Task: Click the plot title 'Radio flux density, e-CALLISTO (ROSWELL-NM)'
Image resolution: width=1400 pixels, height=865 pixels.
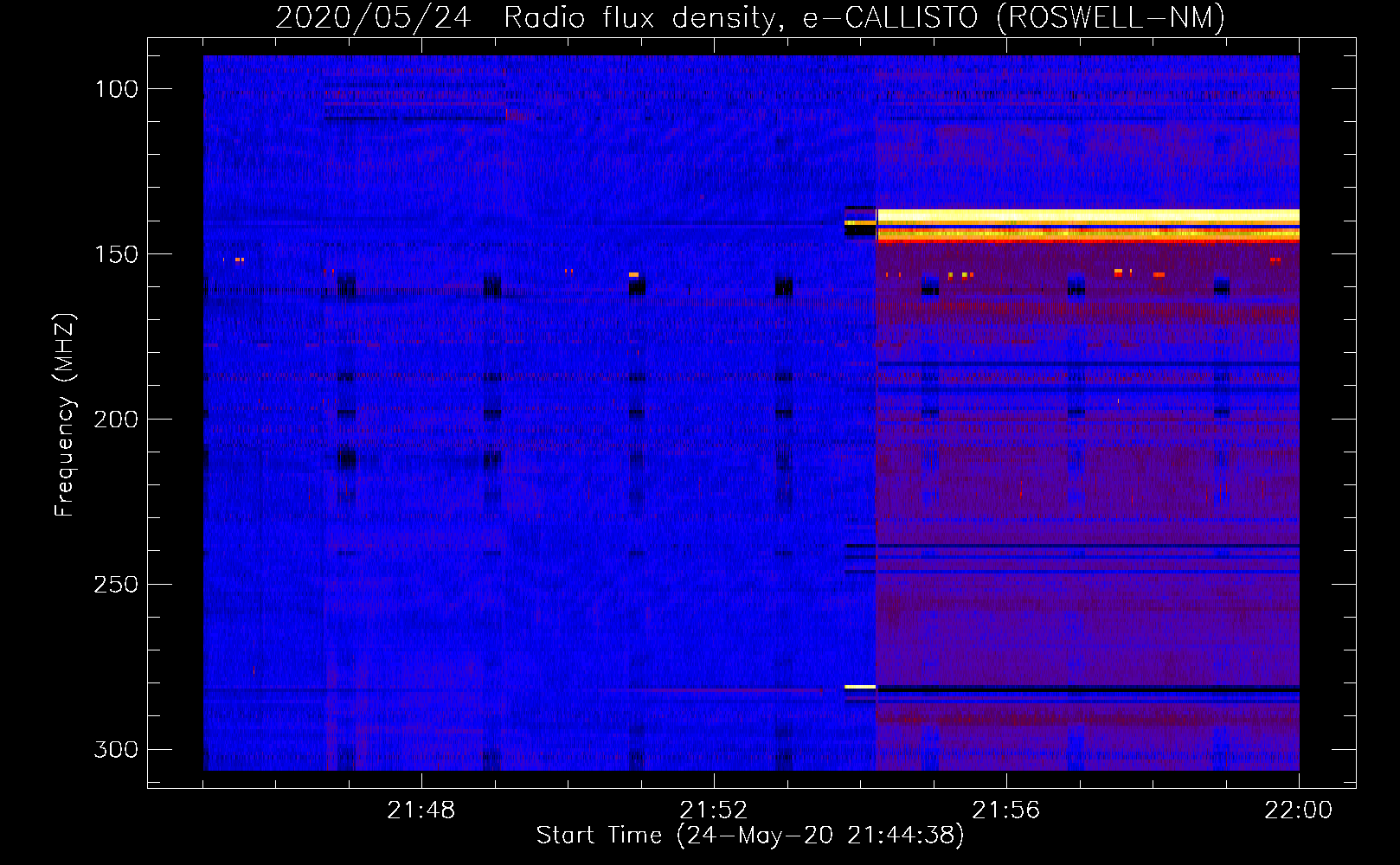Action: click(x=864, y=17)
